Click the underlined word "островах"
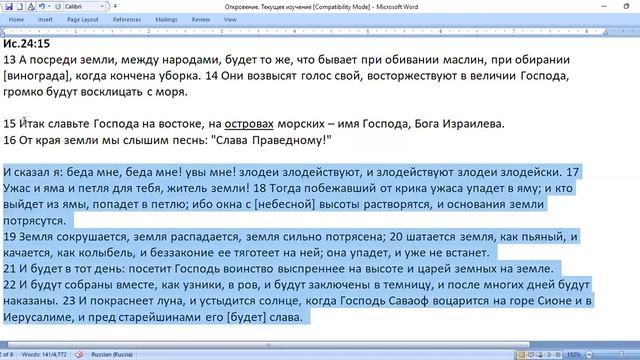Viewport: 640px width, 360px height. coord(249,124)
